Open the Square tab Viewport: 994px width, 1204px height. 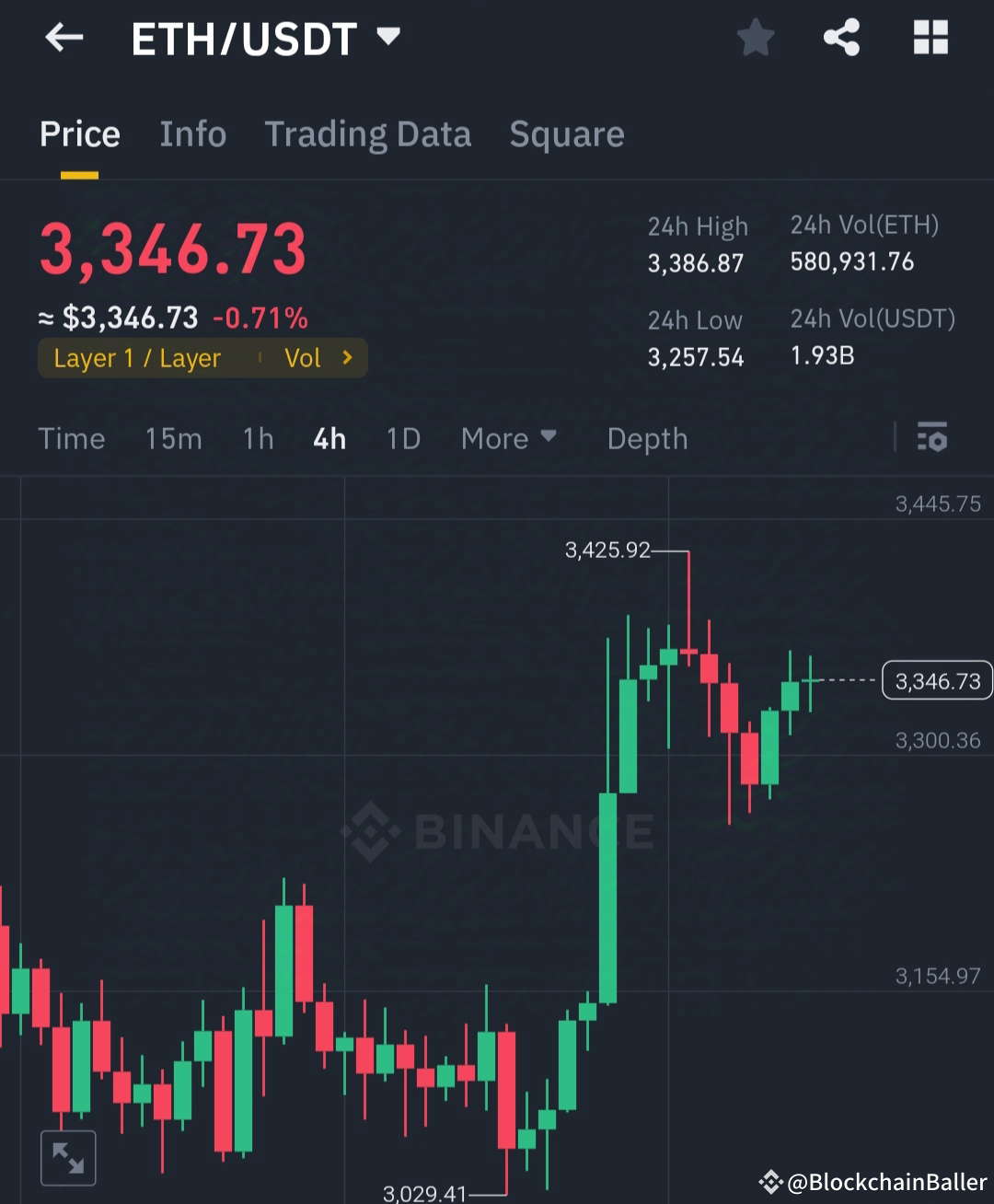(x=567, y=134)
